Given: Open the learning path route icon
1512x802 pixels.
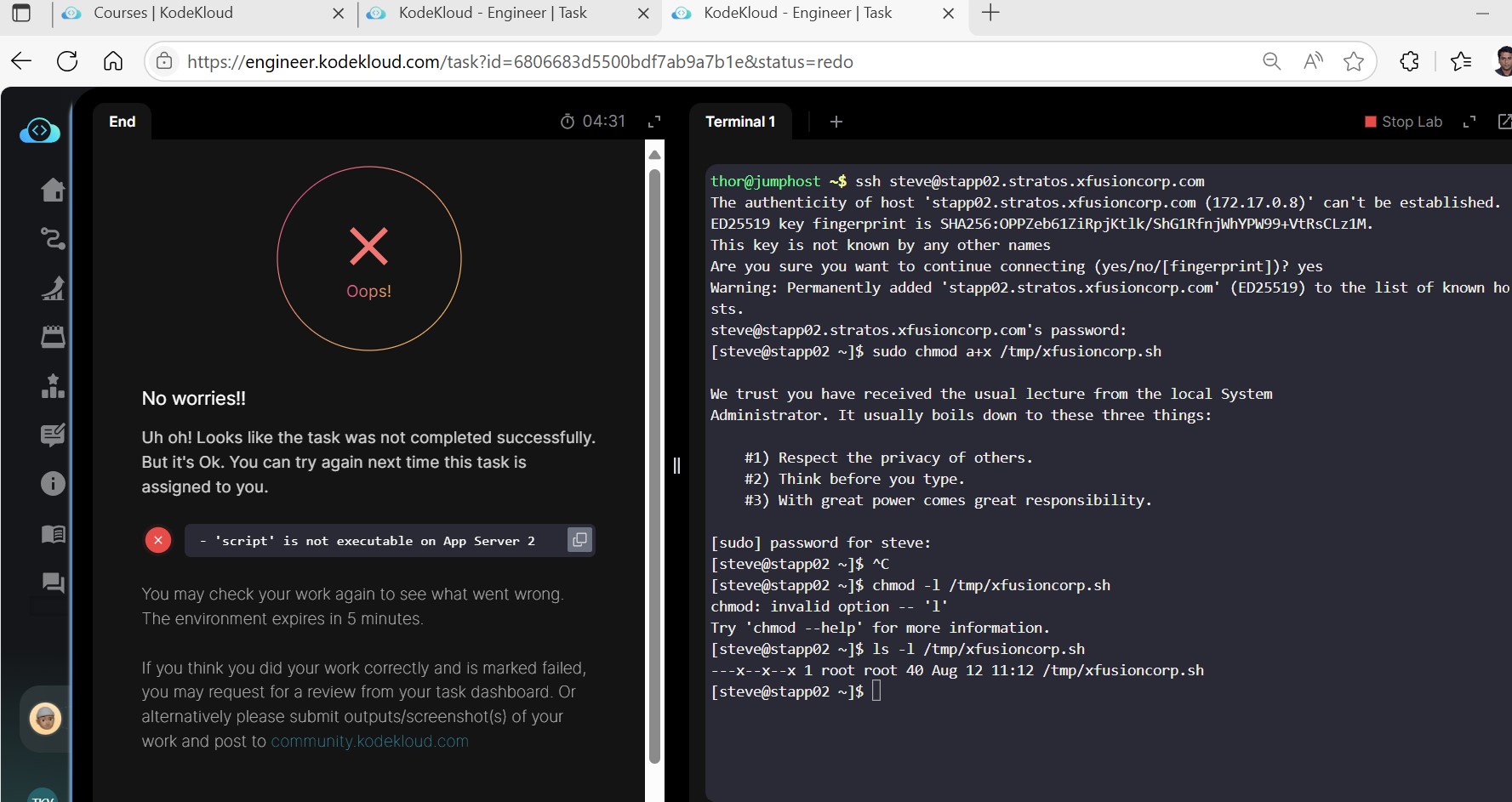Looking at the screenshot, I should point(53,238).
